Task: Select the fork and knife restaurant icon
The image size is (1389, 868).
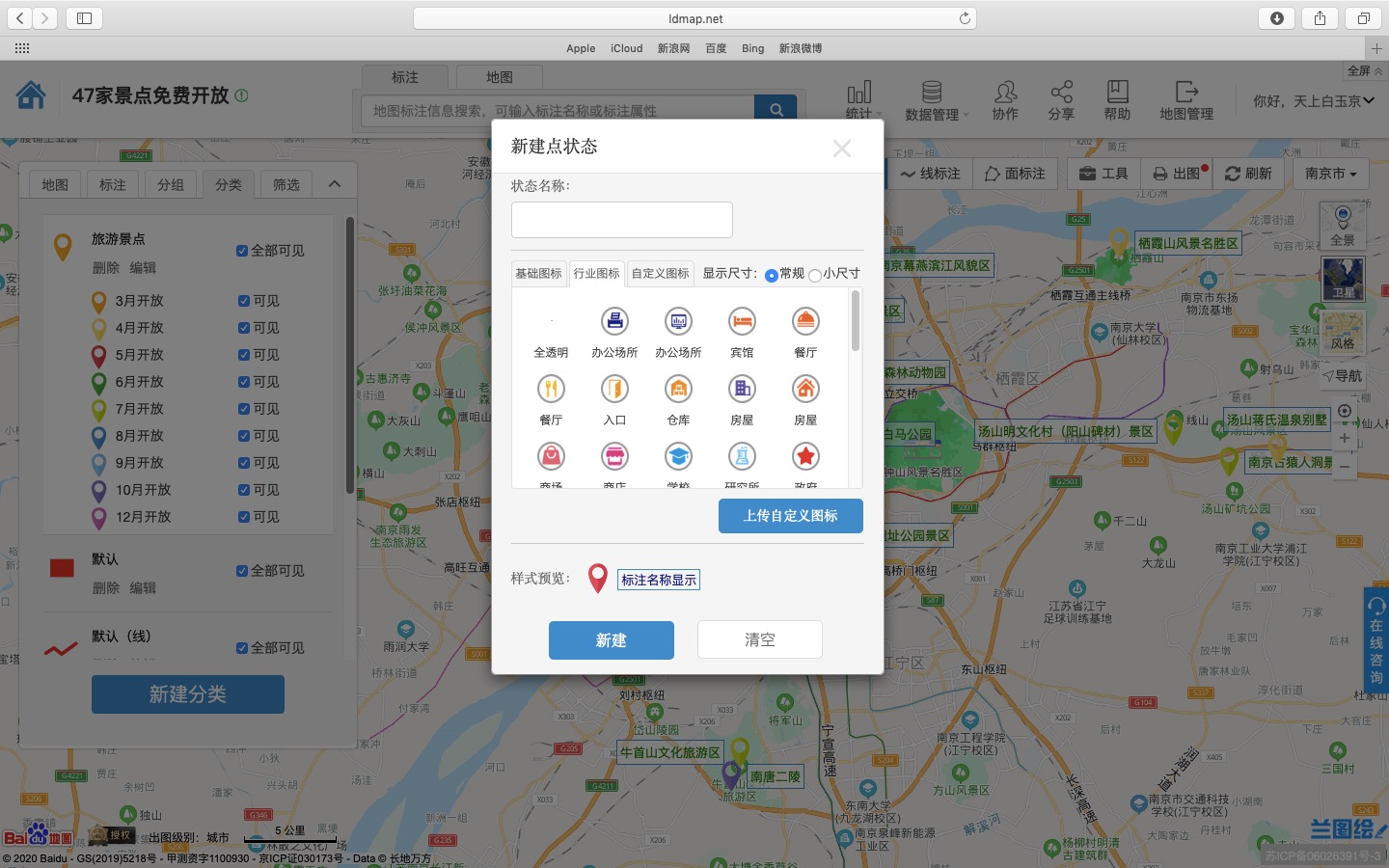Action: click(x=551, y=389)
